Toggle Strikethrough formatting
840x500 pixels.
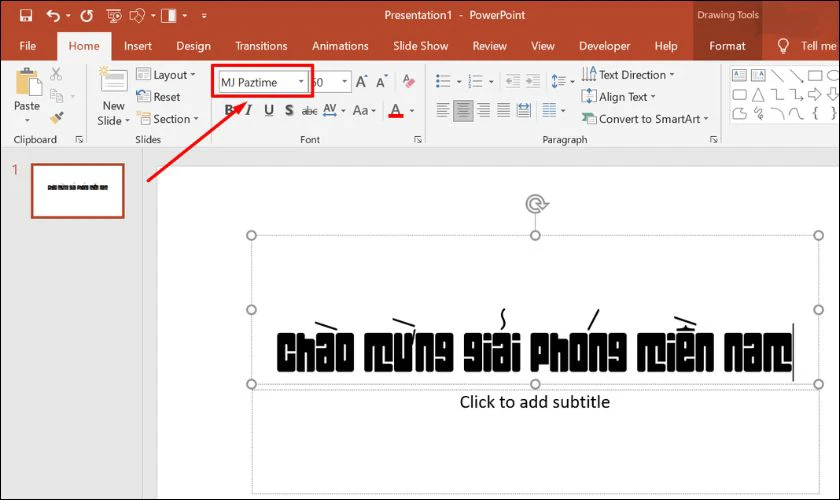pos(310,111)
